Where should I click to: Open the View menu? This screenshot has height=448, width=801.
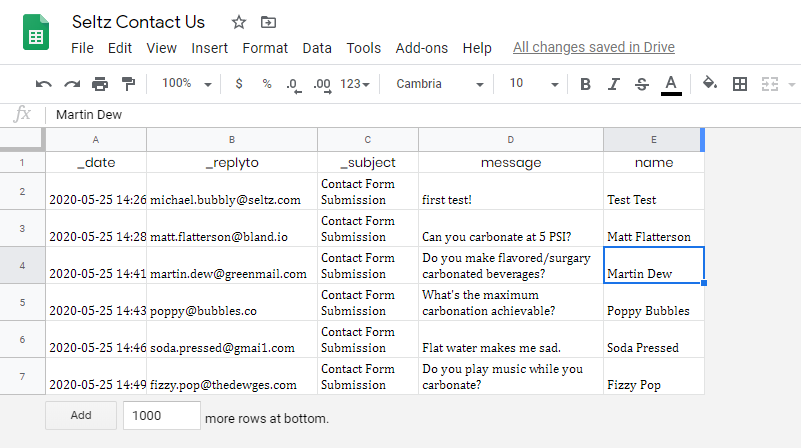[161, 48]
